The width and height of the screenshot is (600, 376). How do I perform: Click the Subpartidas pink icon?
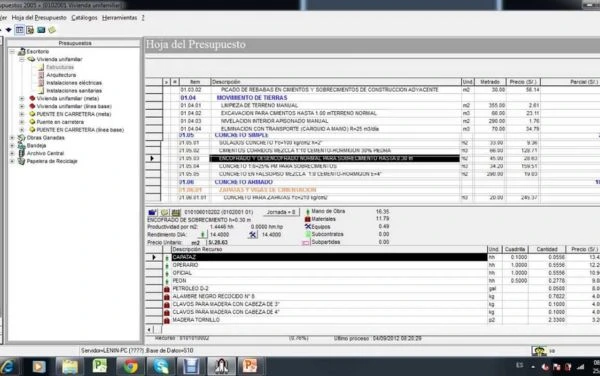pyautogui.click(x=306, y=243)
